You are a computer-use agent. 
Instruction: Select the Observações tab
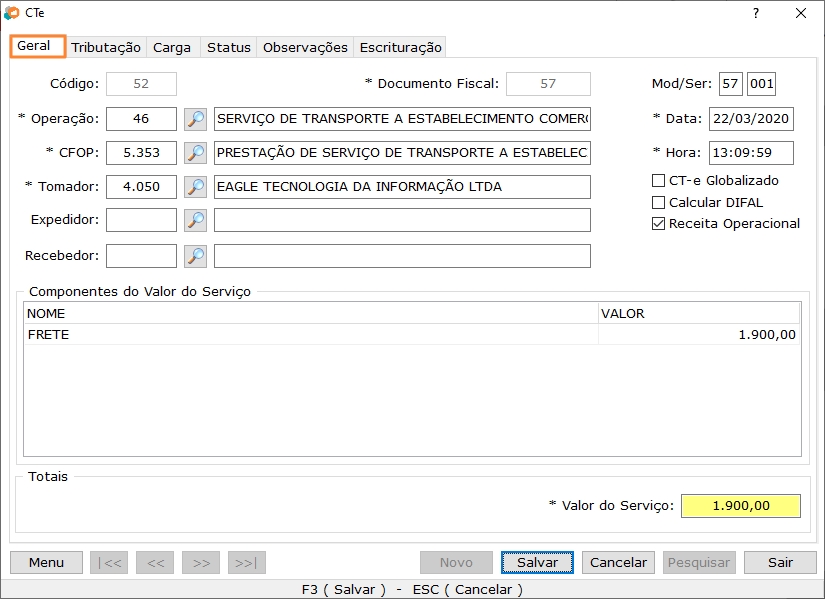[304, 47]
